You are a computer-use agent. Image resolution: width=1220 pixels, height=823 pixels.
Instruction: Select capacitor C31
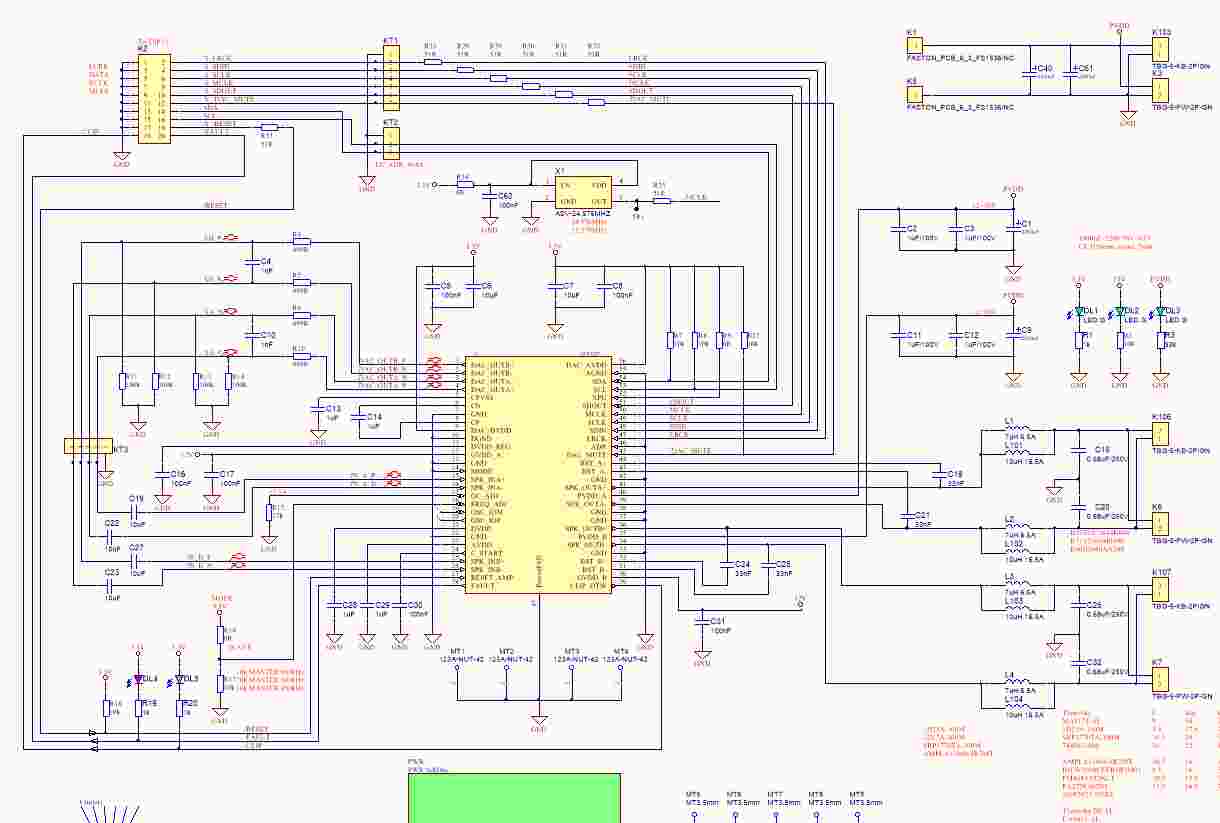click(701, 621)
